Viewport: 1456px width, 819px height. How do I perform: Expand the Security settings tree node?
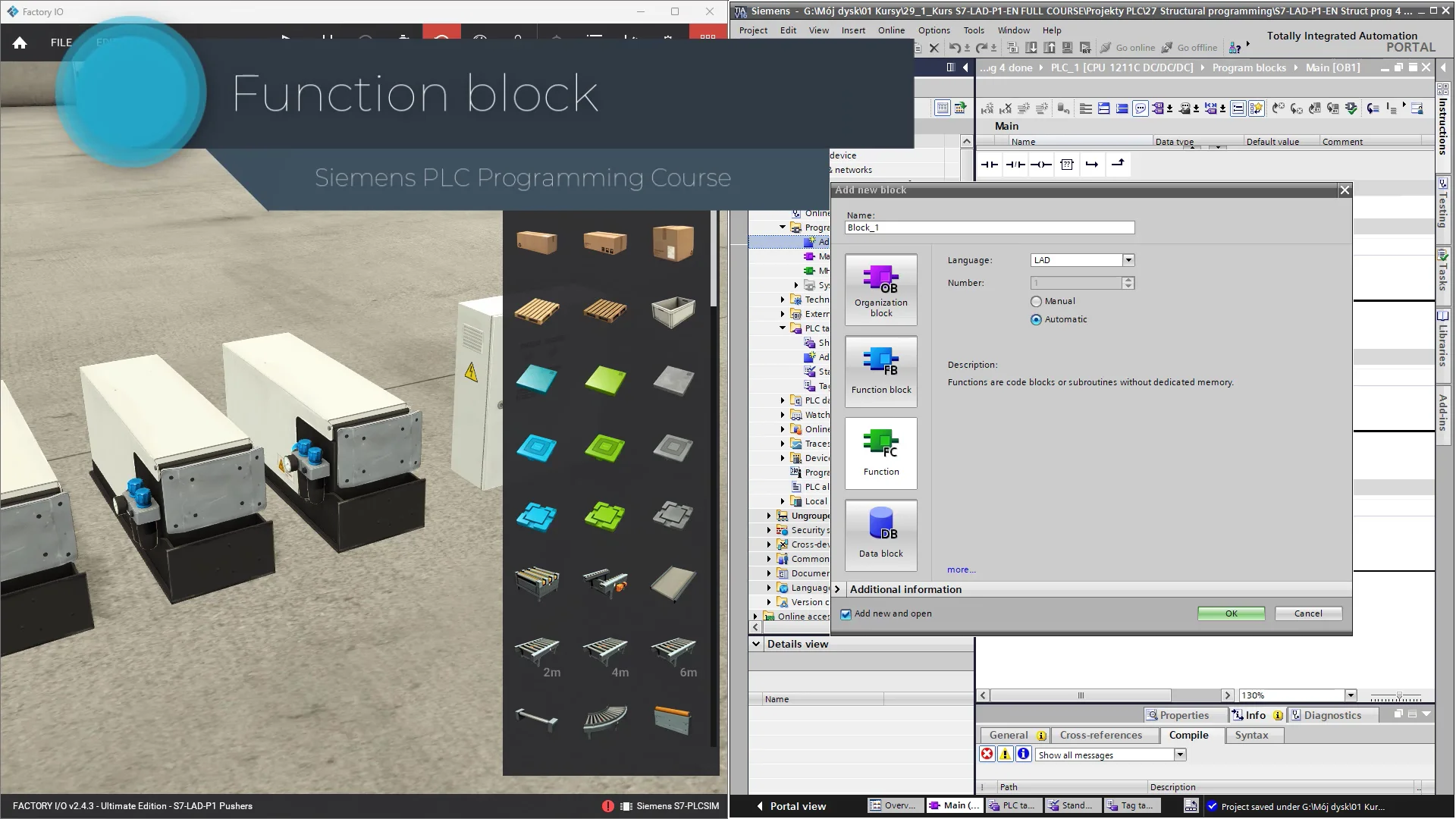click(769, 530)
